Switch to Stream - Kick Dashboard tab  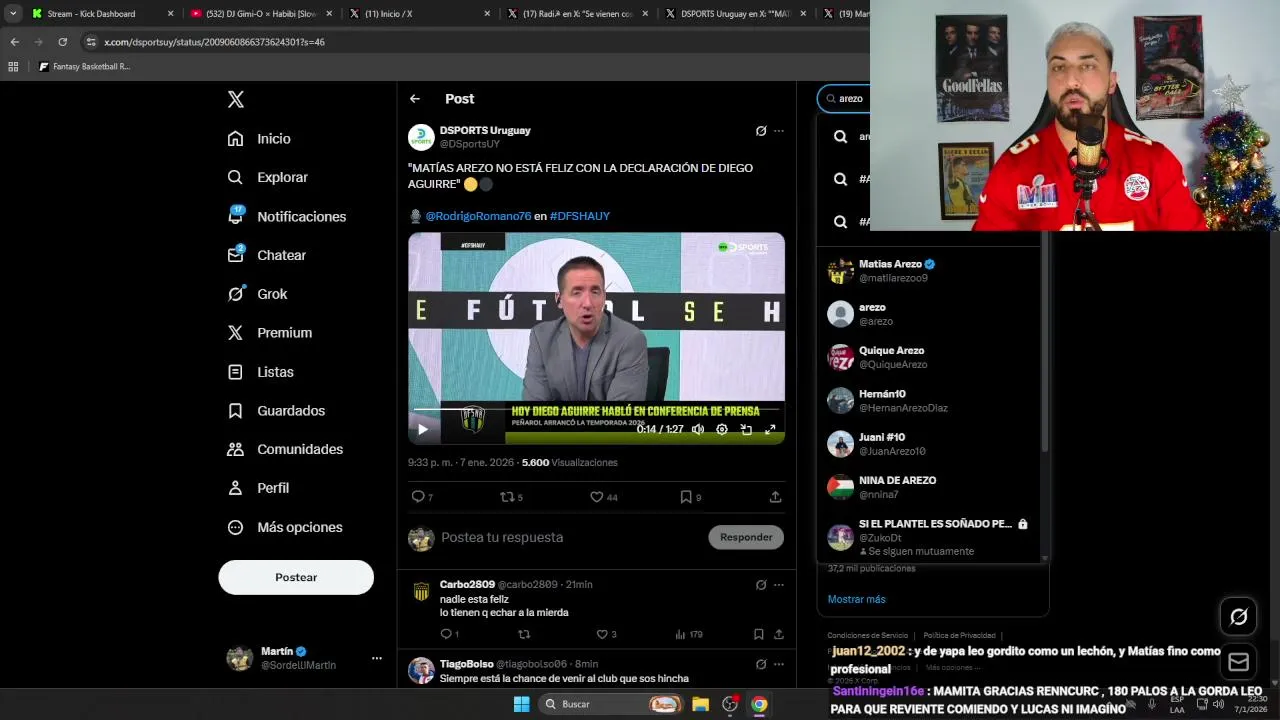coord(100,14)
